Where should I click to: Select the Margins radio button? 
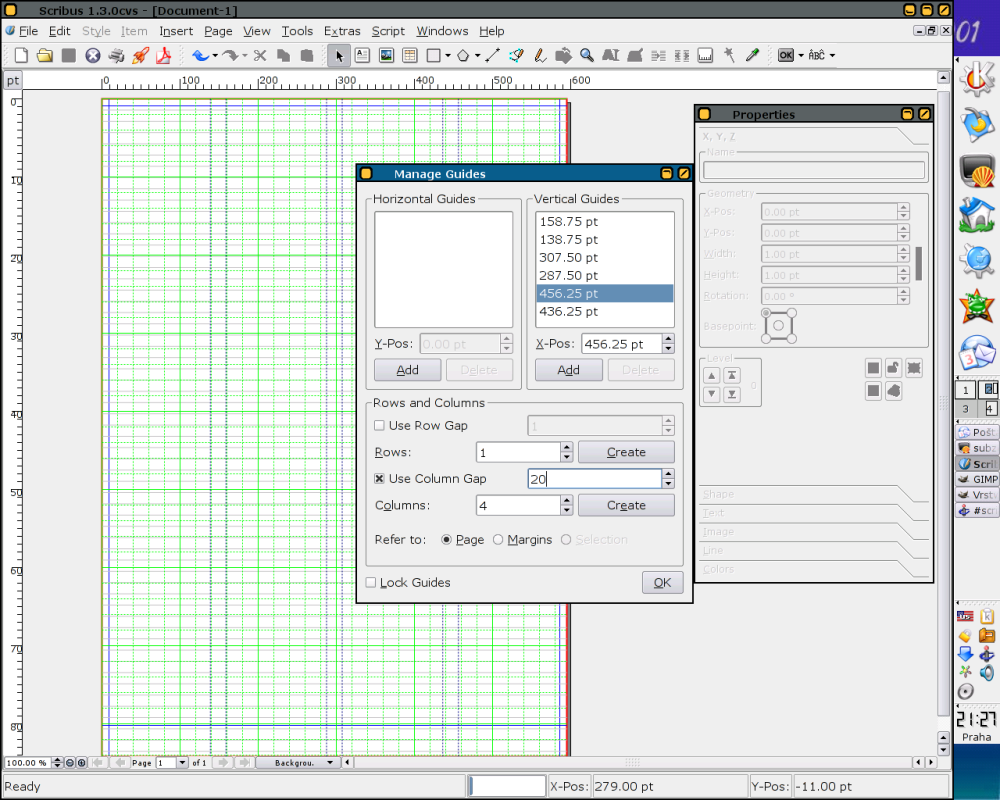498,540
